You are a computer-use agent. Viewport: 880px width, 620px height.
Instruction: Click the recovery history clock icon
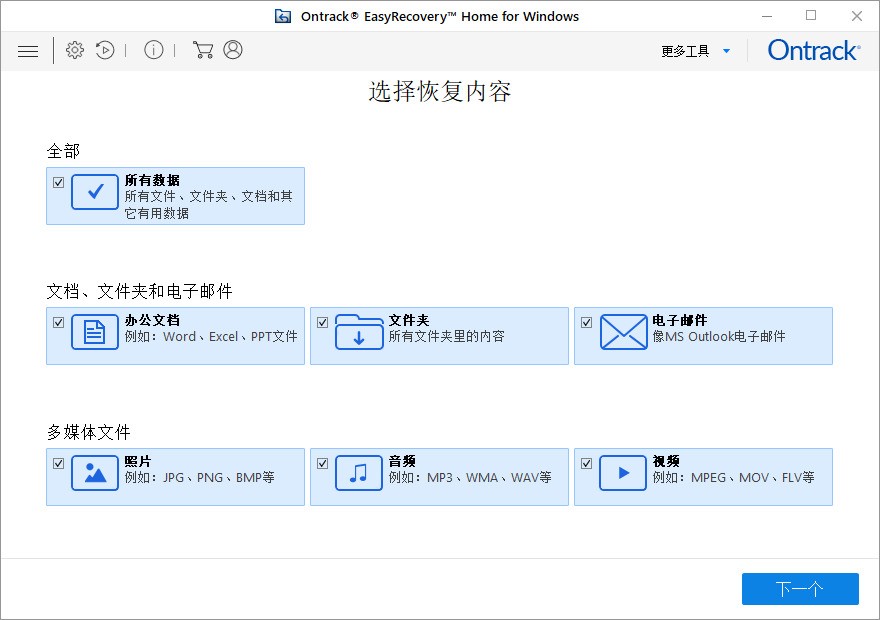point(105,50)
